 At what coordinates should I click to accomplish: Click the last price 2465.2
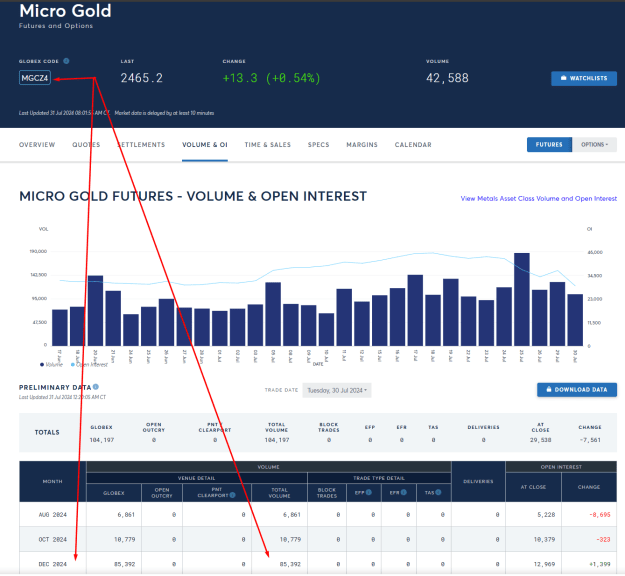pyautogui.click(x=142, y=78)
